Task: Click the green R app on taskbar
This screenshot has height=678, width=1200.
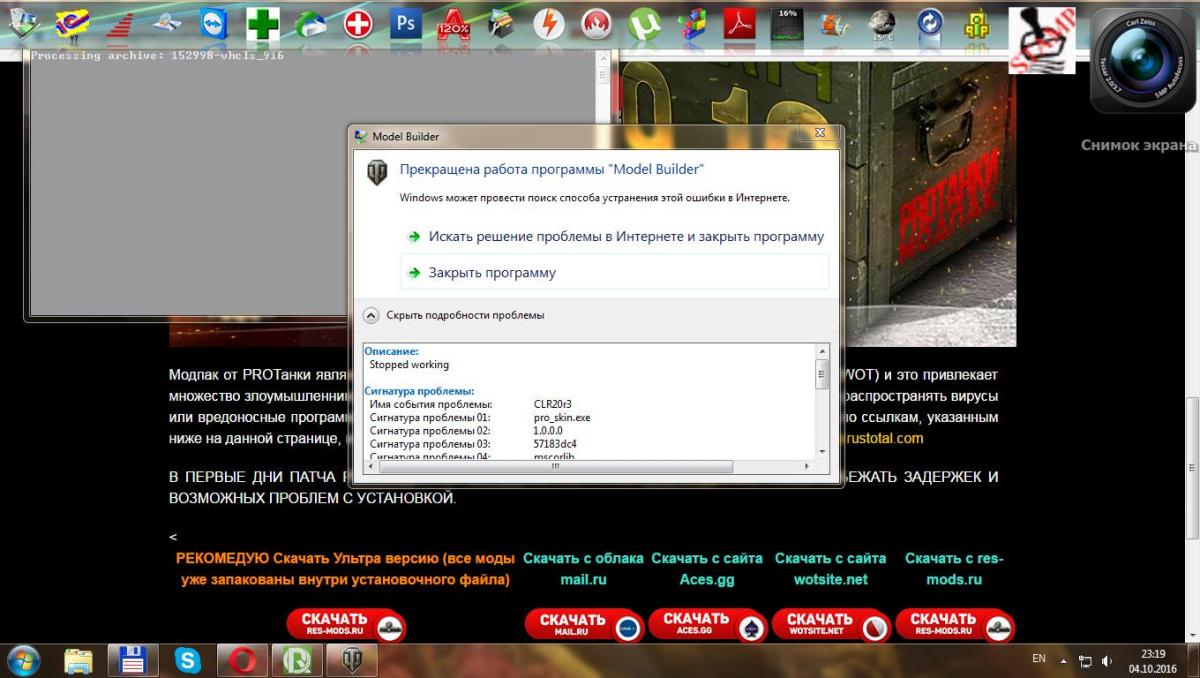Action: coord(298,660)
